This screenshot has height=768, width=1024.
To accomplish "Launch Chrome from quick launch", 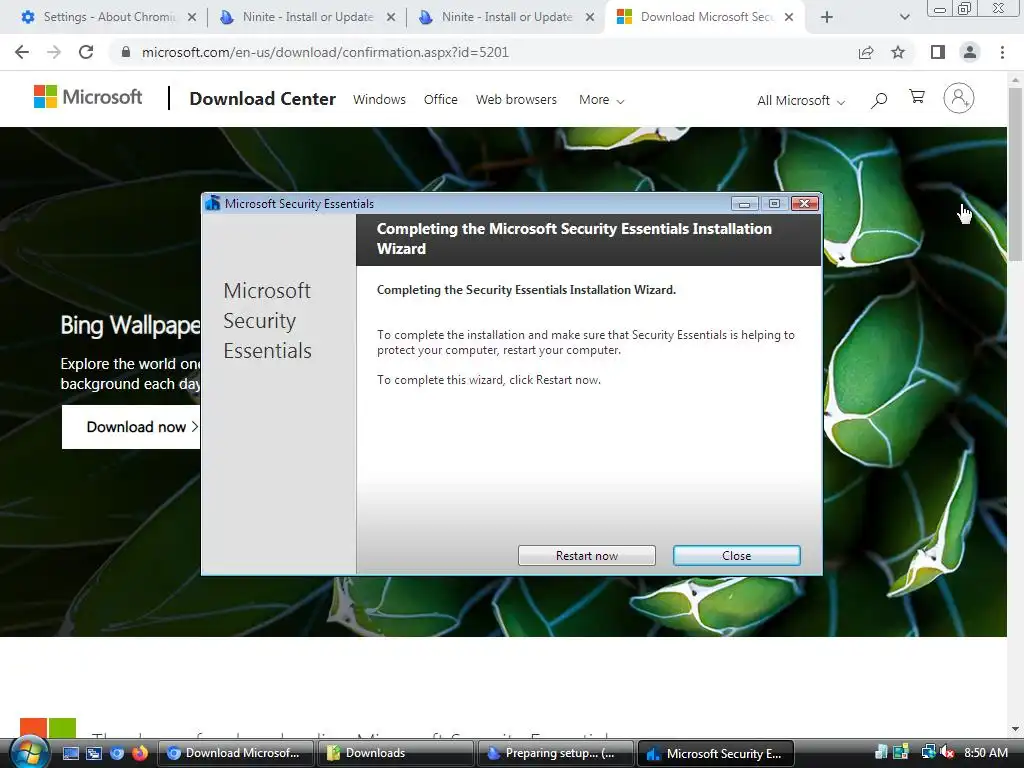I will click(x=117, y=753).
